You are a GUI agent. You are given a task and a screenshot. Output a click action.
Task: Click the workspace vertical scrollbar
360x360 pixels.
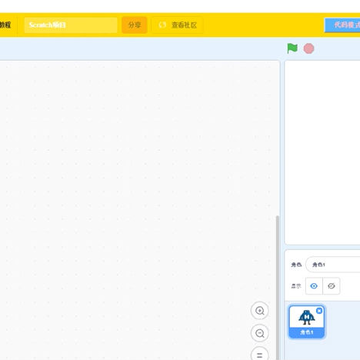coord(277,287)
